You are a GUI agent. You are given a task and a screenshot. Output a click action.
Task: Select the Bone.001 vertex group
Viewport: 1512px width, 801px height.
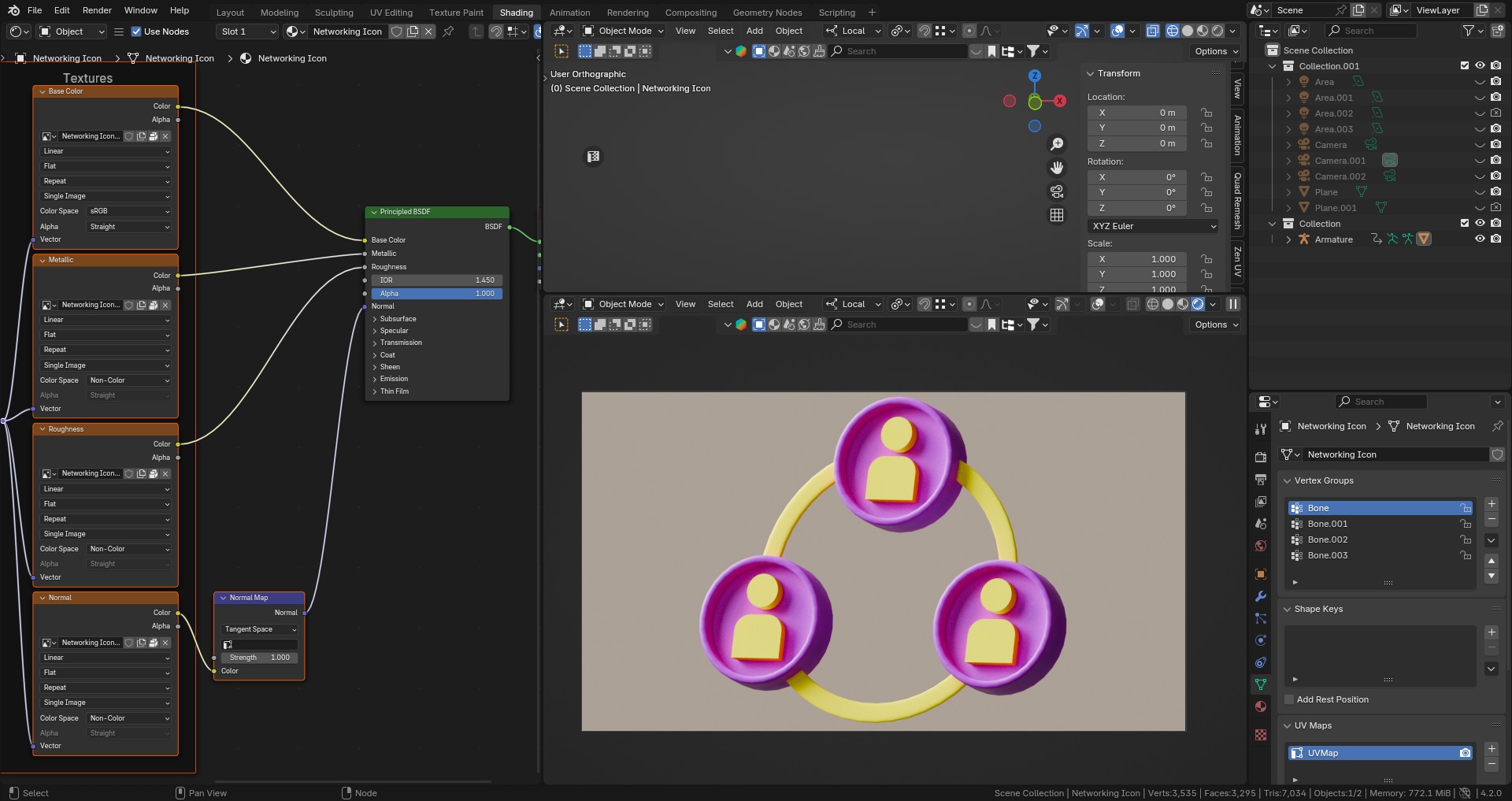click(1380, 524)
